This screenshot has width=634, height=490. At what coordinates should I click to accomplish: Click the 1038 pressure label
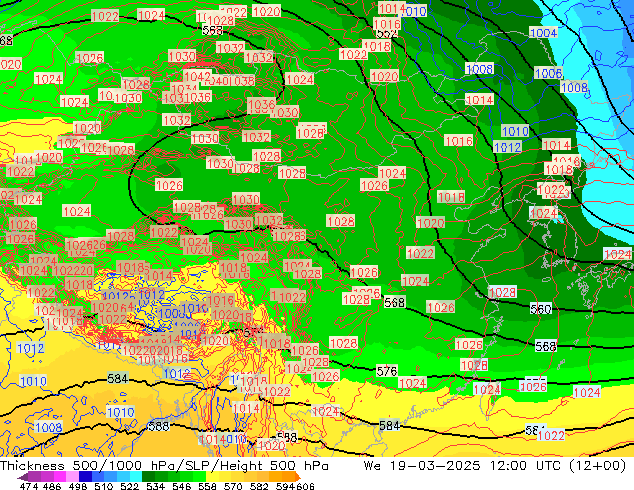242,81
